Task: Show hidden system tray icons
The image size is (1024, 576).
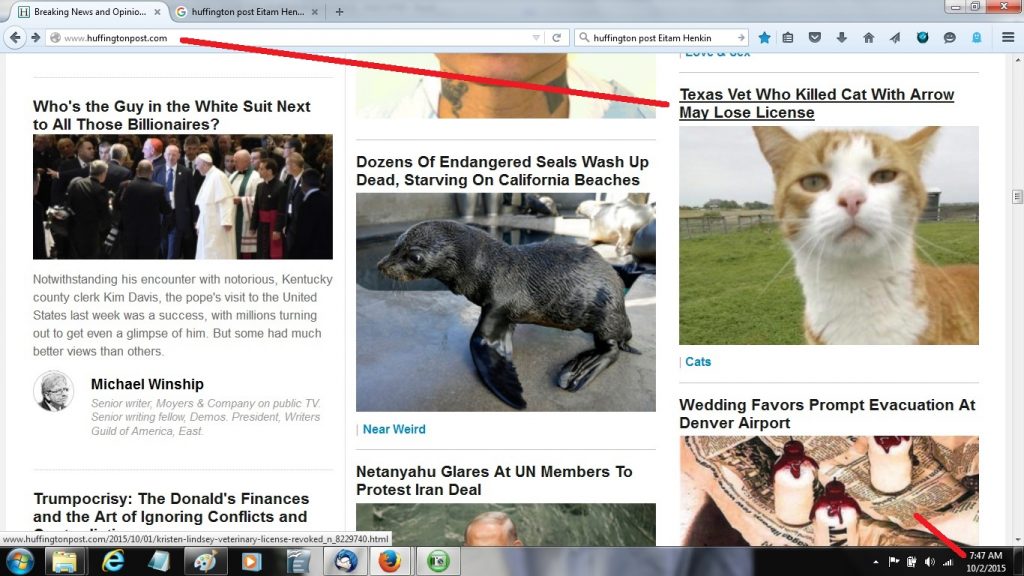Action: [x=876, y=562]
